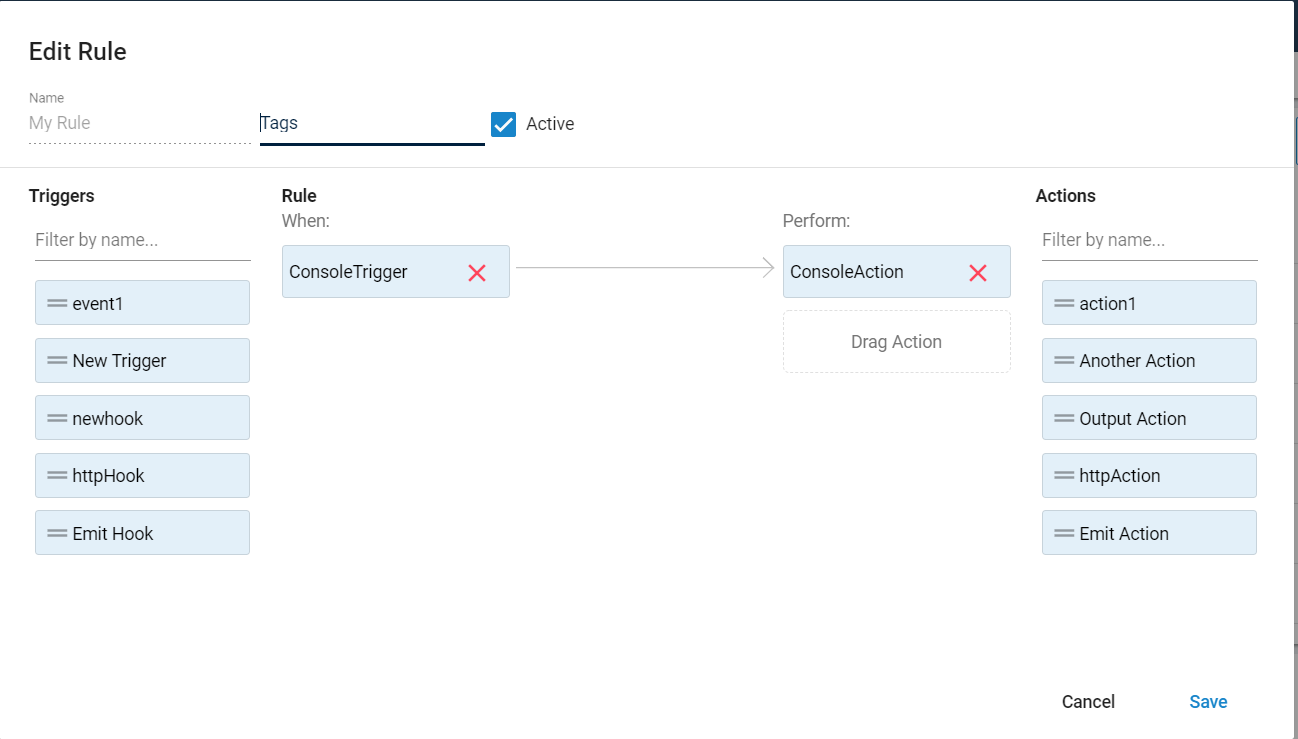Uncheck the Active checkbox
1298x739 pixels.
503,124
